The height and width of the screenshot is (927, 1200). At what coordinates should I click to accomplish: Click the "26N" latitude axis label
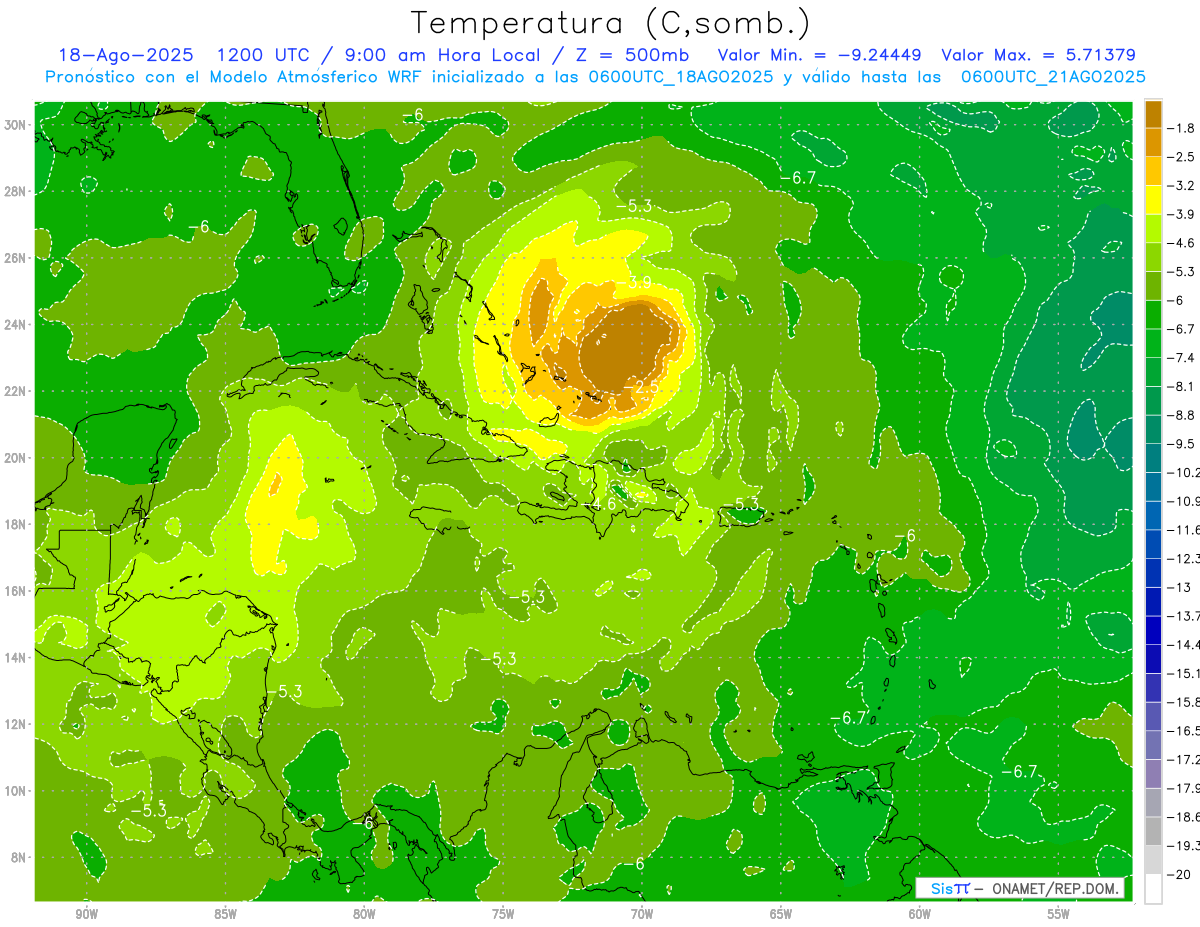coord(16,258)
